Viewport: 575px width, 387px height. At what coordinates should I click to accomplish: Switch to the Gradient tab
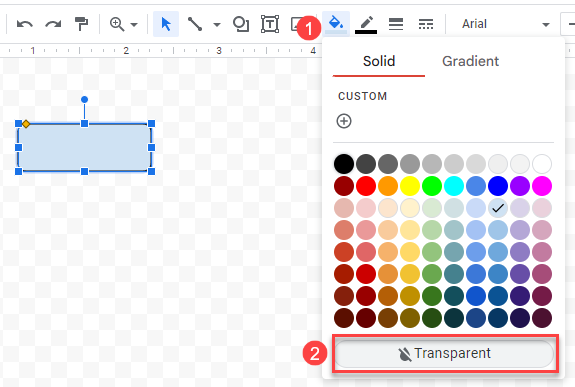470,61
